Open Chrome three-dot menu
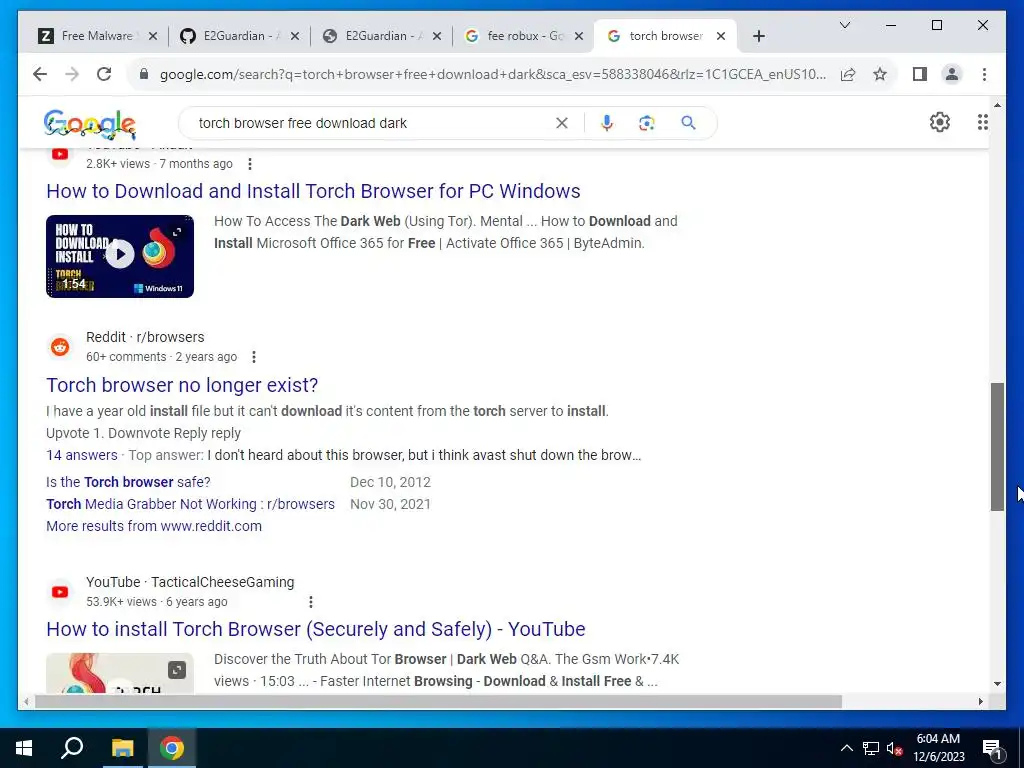1024x768 pixels. tap(984, 74)
